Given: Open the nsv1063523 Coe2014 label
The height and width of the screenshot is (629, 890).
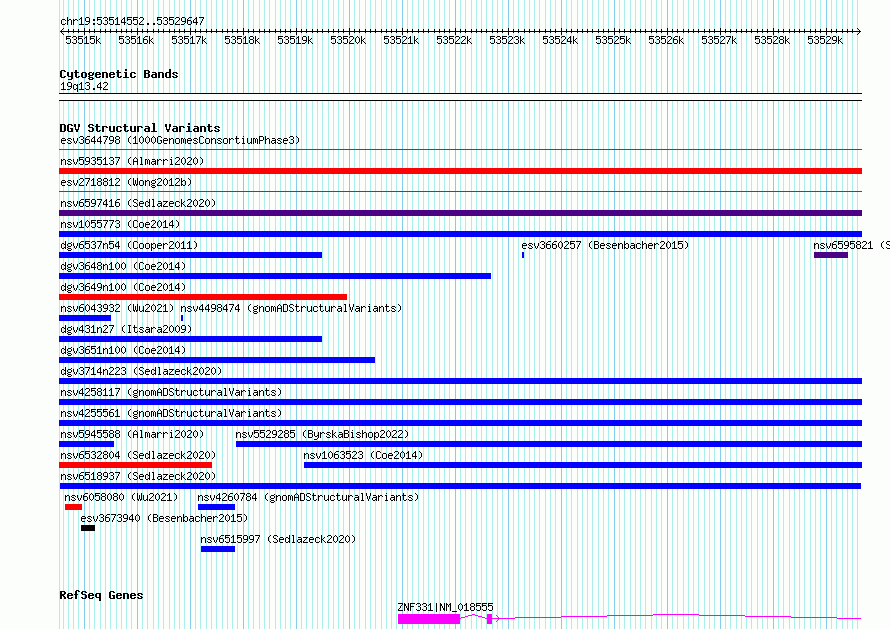Looking at the screenshot, I should click(x=363, y=455).
